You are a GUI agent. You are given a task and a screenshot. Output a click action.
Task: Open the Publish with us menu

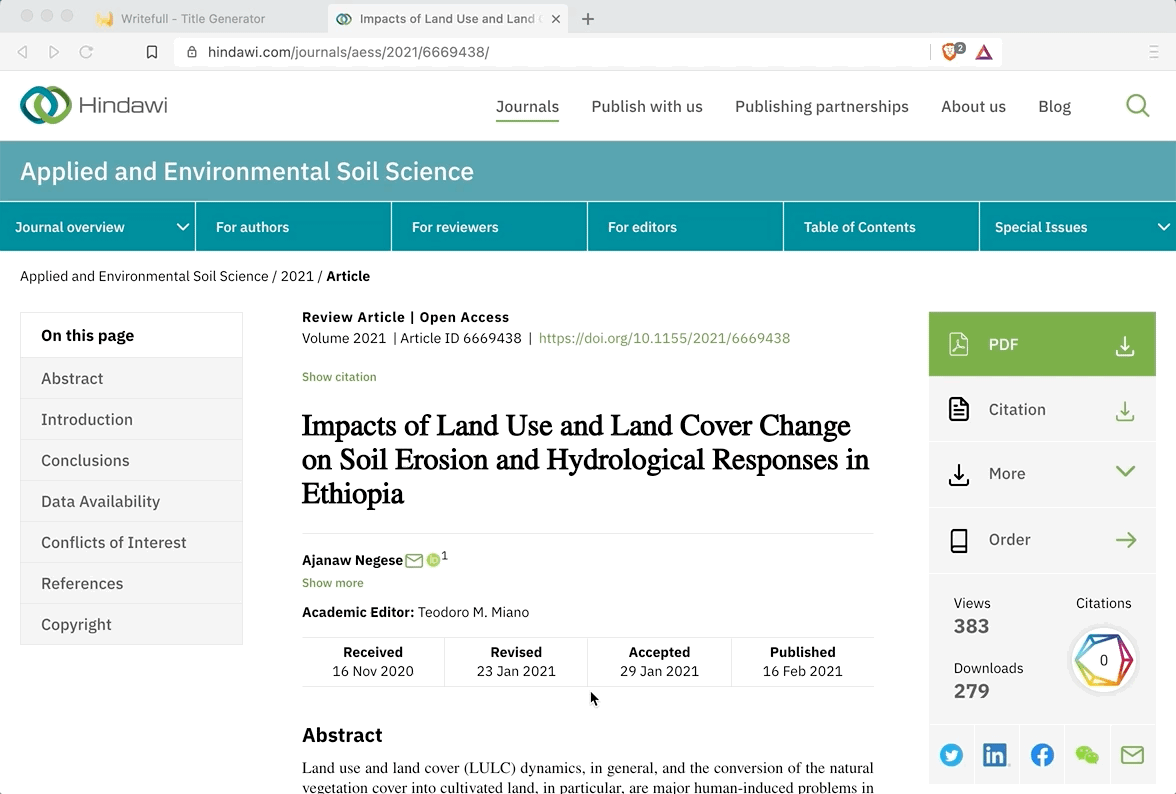coord(646,106)
